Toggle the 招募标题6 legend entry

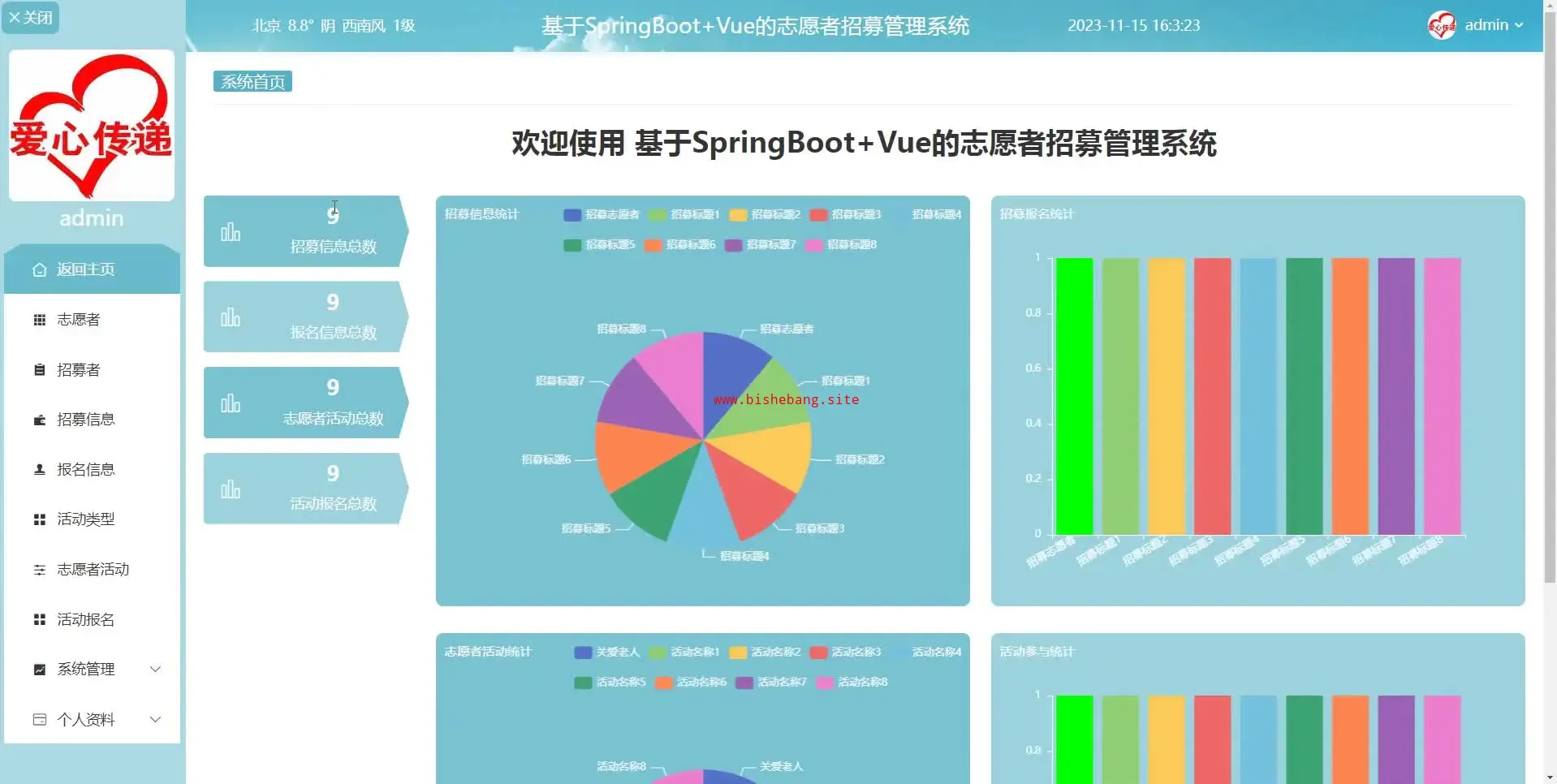pos(680,245)
